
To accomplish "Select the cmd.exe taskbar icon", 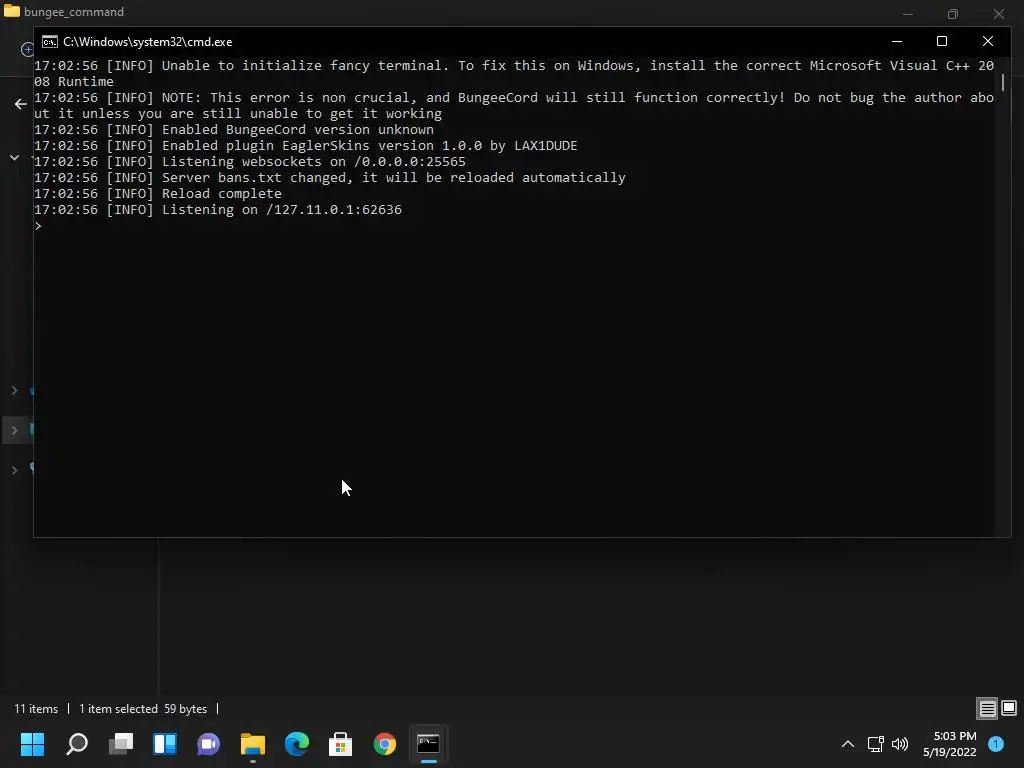I will [428, 743].
